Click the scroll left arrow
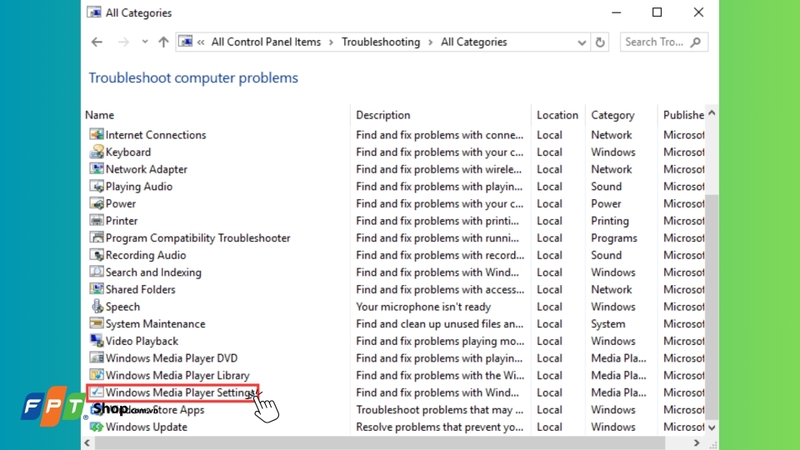This screenshot has height=450, width=800. pyautogui.click(x=87, y=443)
